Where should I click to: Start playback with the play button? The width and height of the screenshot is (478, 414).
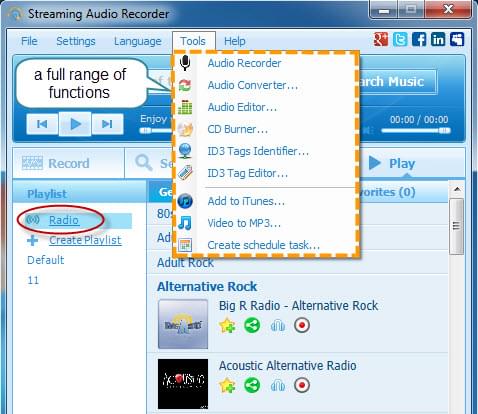pos(75,124)
